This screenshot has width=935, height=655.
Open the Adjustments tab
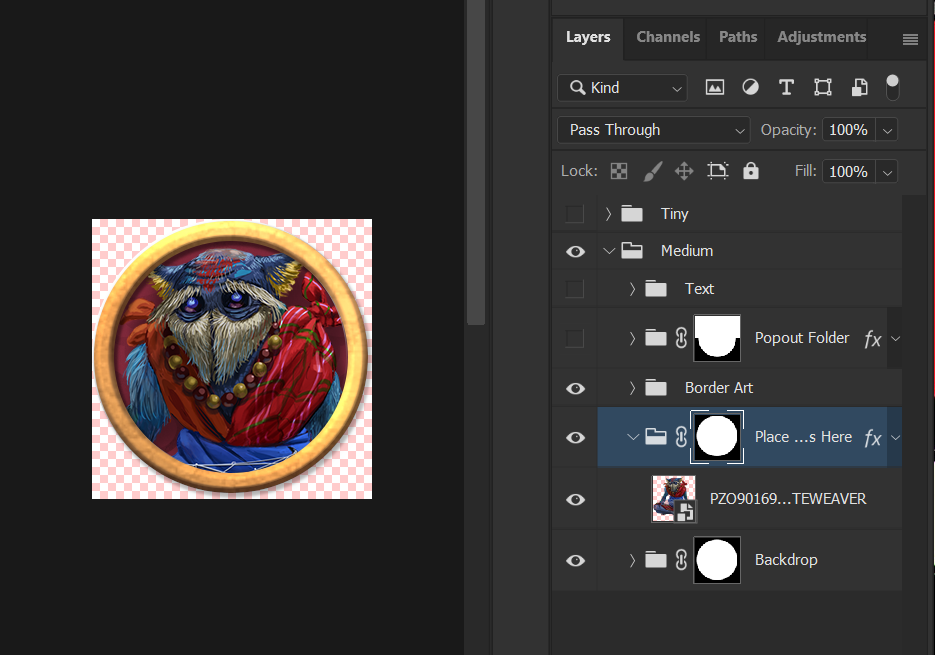821,37
